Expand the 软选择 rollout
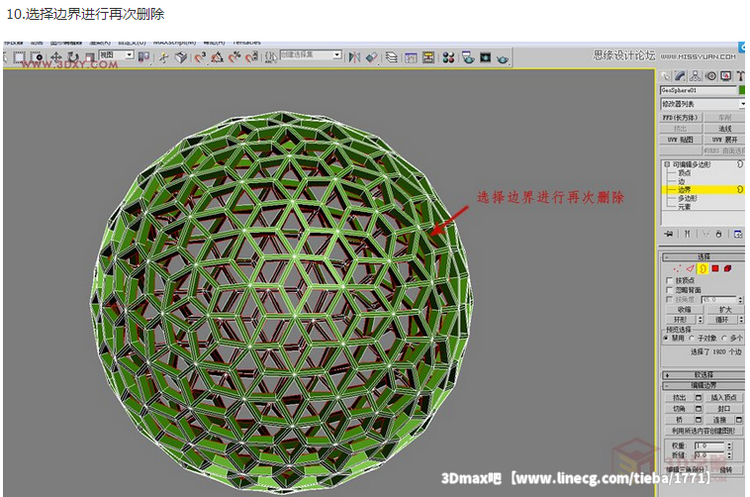Image resolution: width=750 pixels, height=497 pixels. (x=703, y=375)
